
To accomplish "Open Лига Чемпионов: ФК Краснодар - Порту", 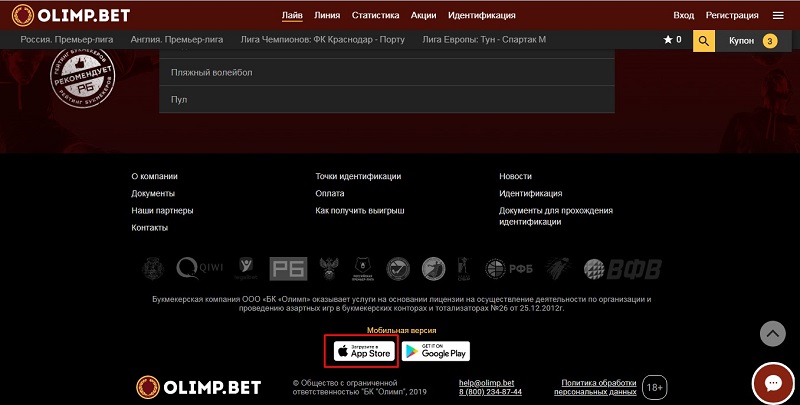I will pyautogui.click(x=322, y=39).
